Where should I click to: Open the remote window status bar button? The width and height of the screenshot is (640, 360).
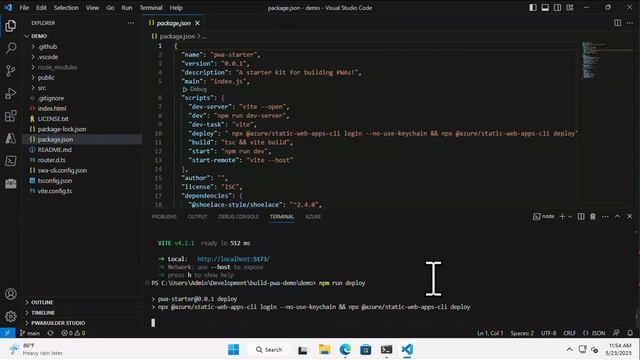[x=8, y=333]
